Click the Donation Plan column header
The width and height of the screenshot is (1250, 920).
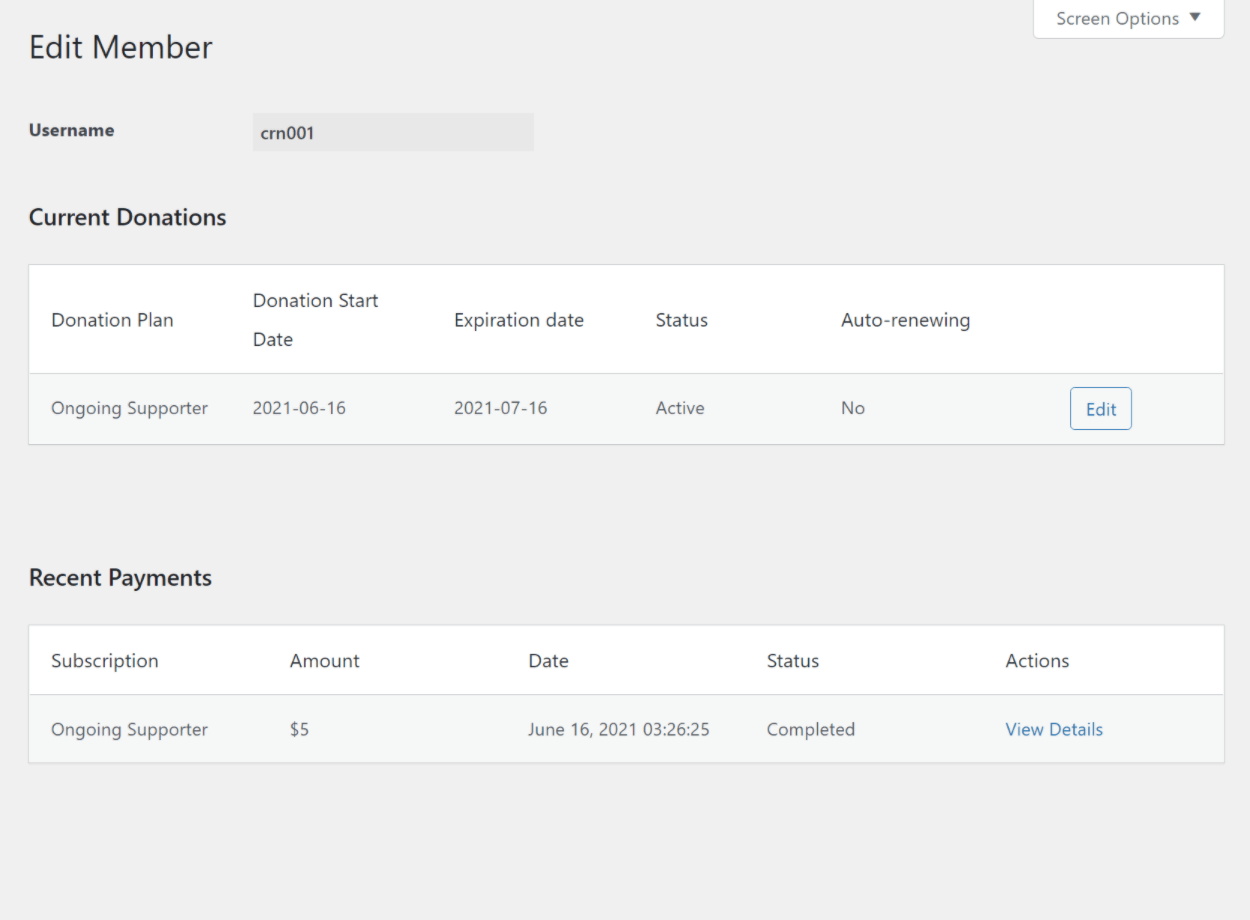pos(112,320)
